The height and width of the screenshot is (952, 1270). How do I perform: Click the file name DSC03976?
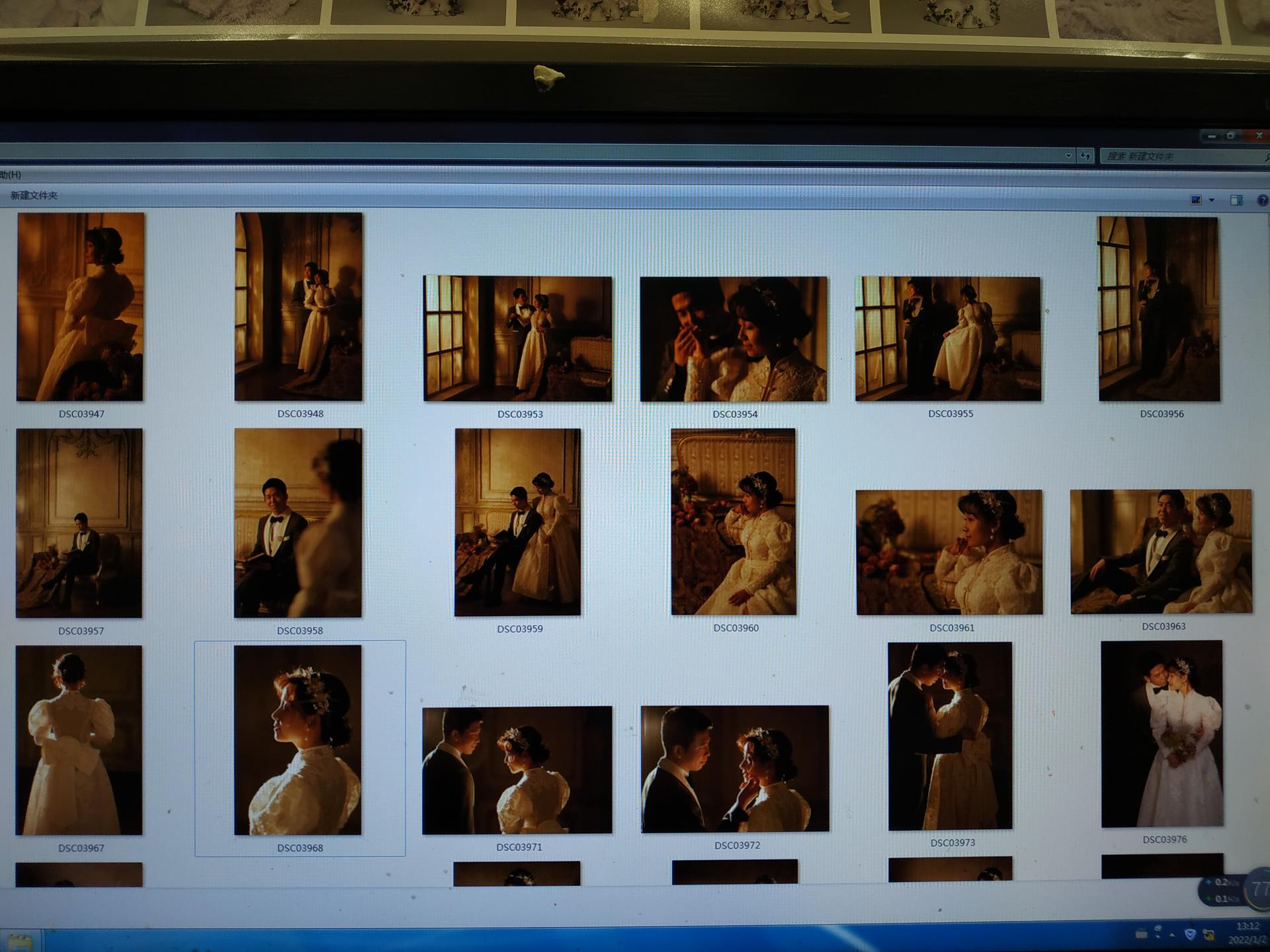[x=1164, y=839]
